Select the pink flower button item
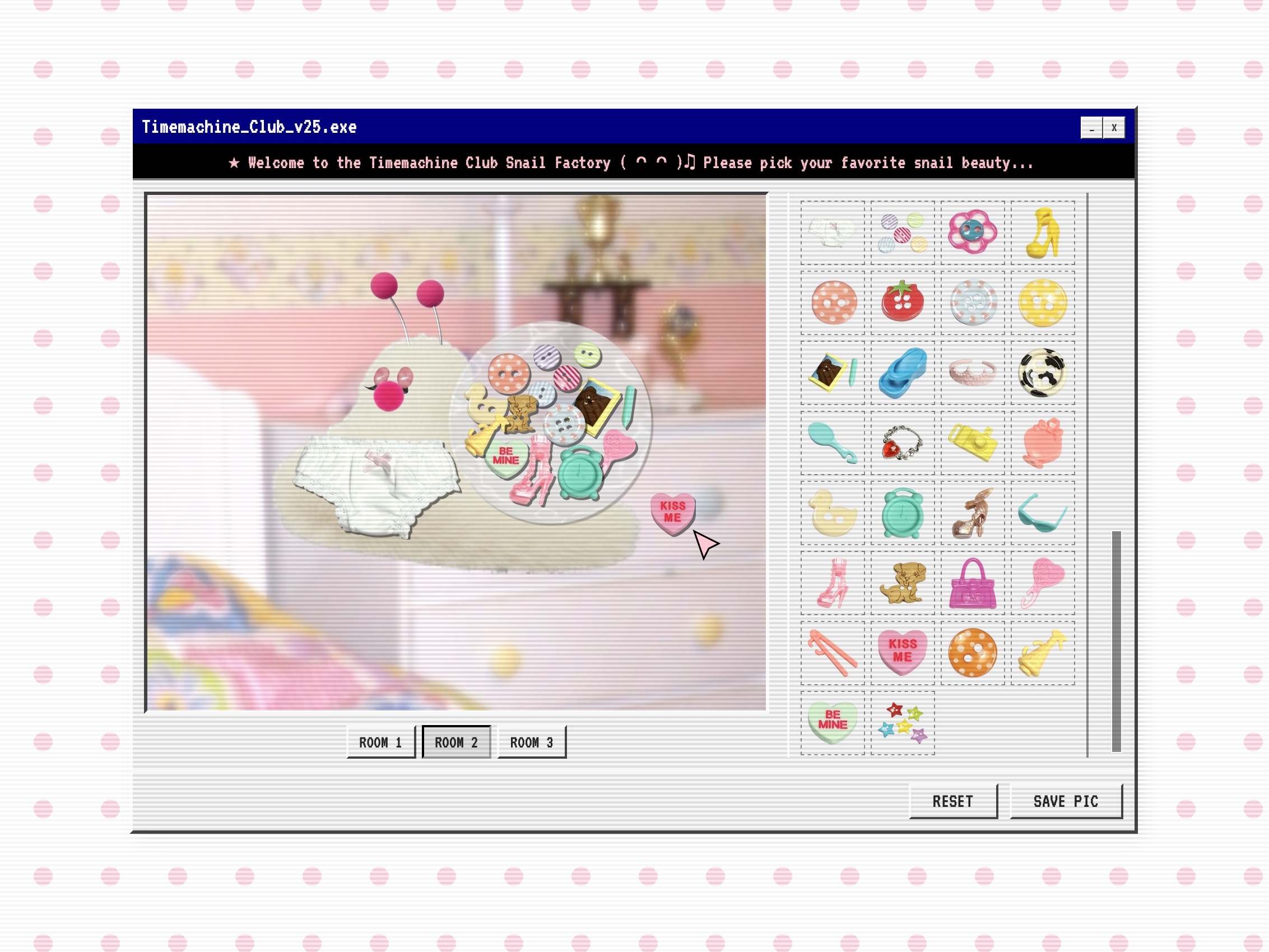Image resolution: width=1269 pixels, height=952 pixels. coord(973,233)
